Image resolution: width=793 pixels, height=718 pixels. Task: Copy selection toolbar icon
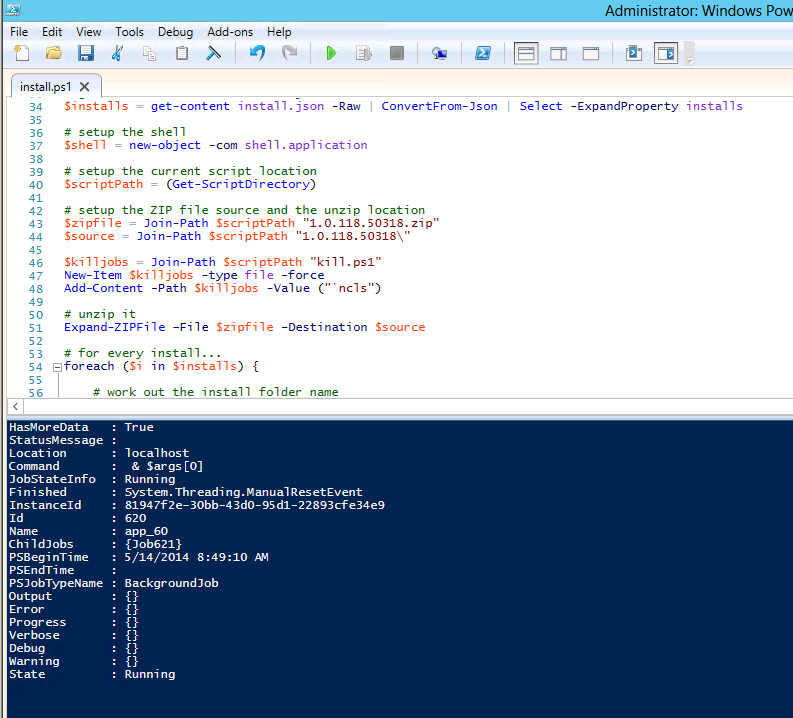tap(149, 53)
